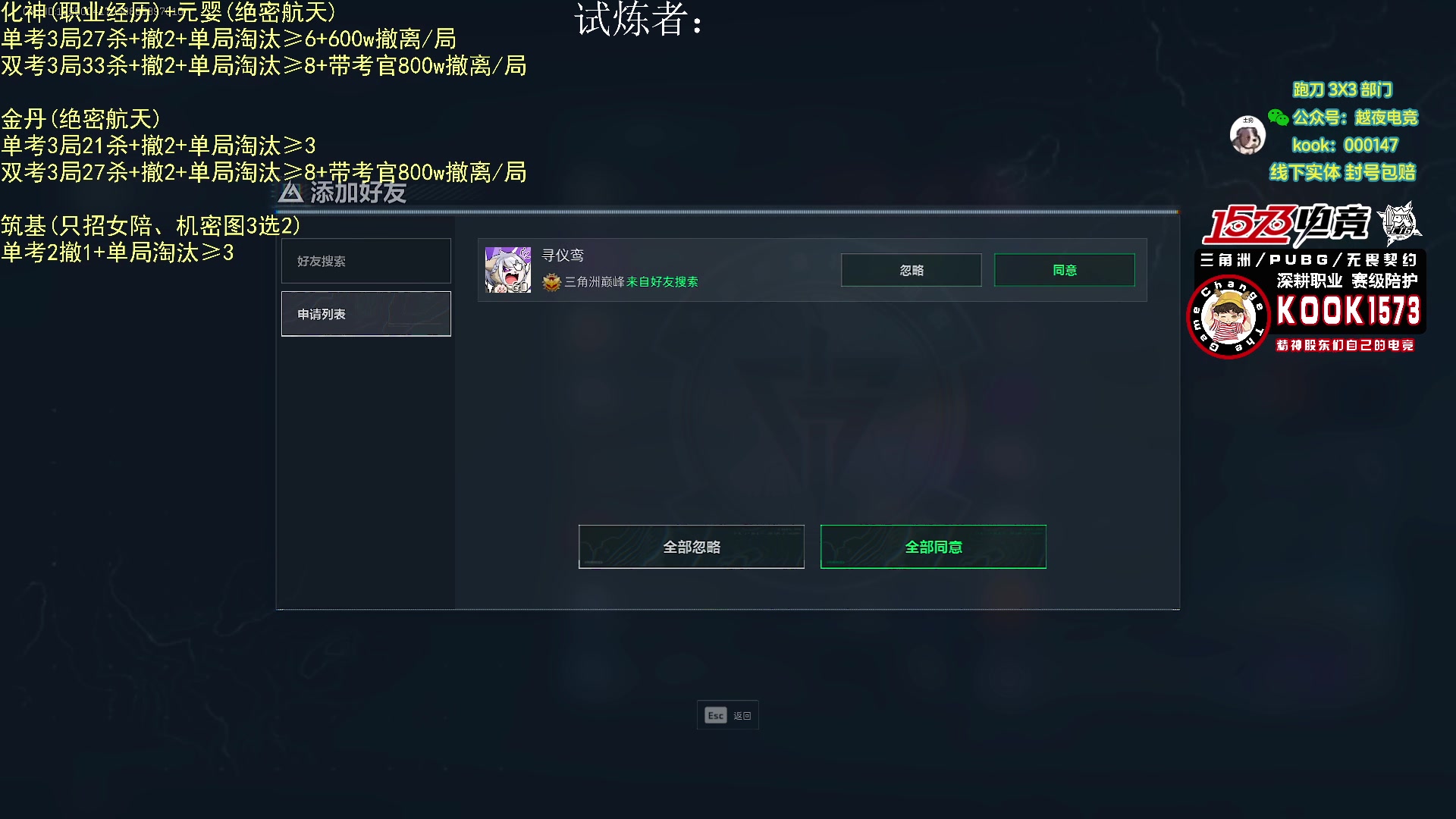Approve all requests with 全部同意
Viewport: 1456px width, 819px height.
[x=933, y=547]
